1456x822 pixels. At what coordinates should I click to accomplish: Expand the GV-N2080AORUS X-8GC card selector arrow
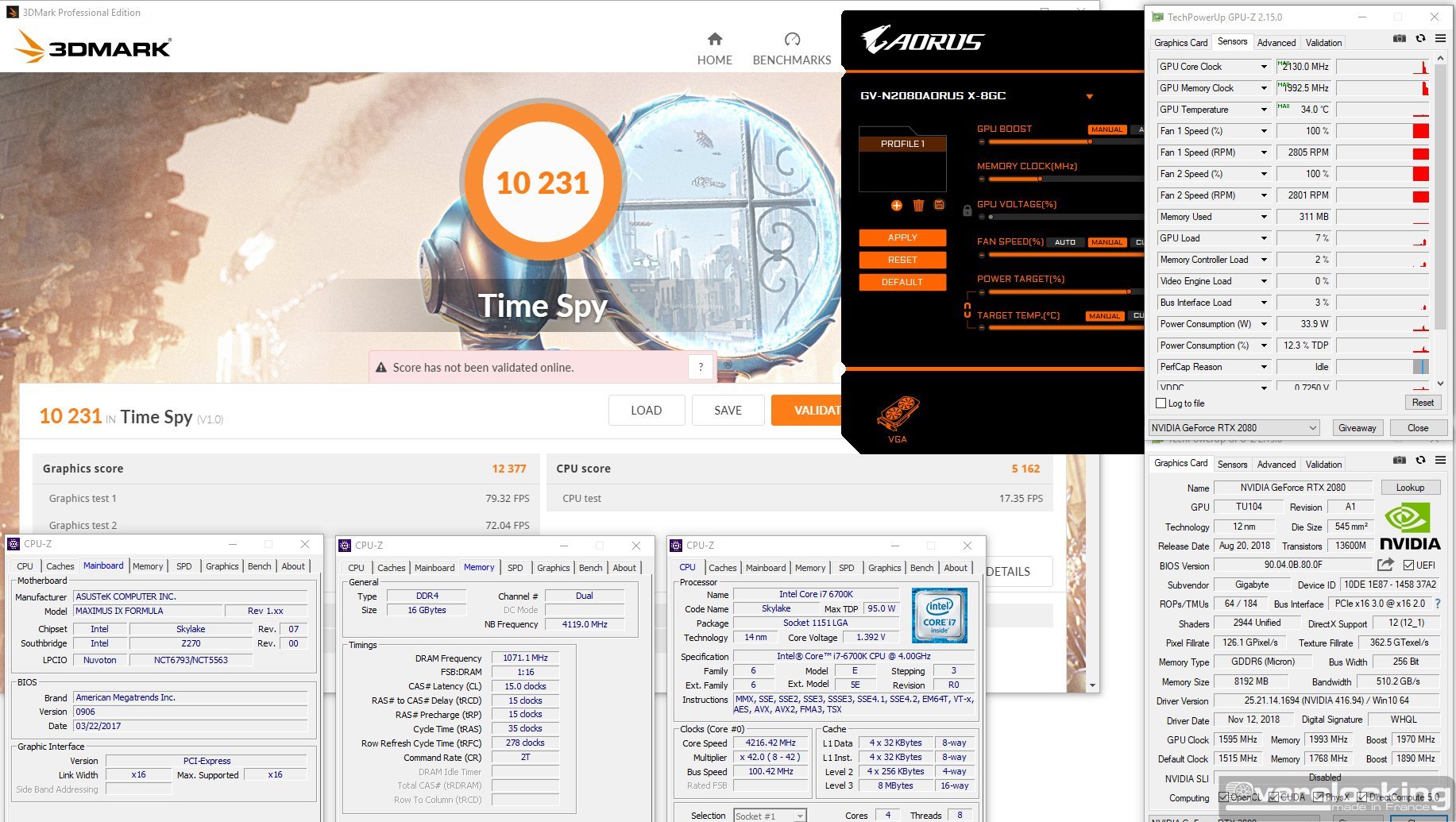point(1090,97)
